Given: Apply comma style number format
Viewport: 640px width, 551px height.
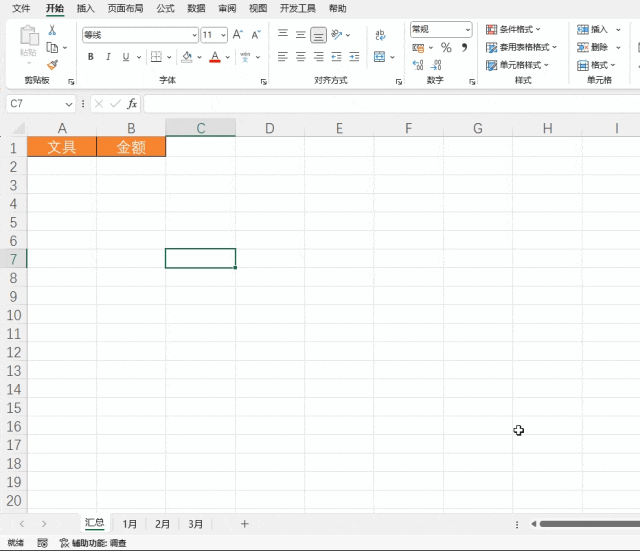Looking at the screenshot, I should (x=464, y=48).
